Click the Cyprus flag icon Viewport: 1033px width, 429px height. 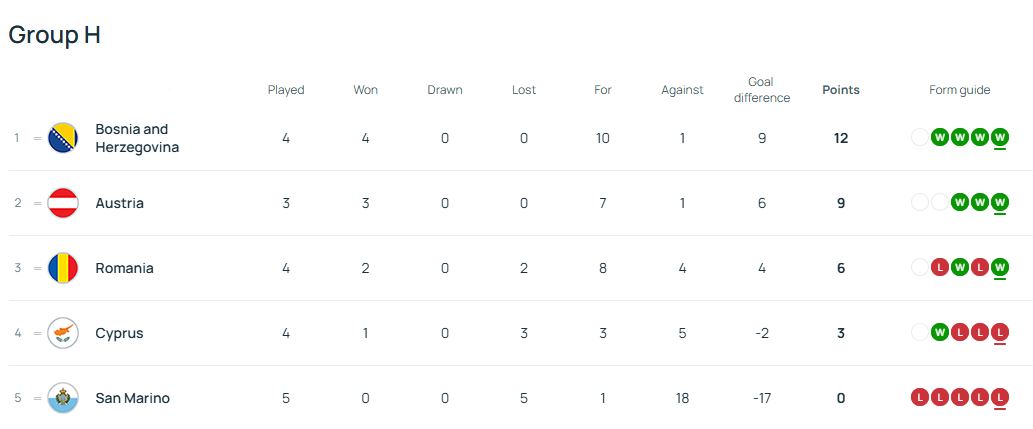tap(63, 333)
